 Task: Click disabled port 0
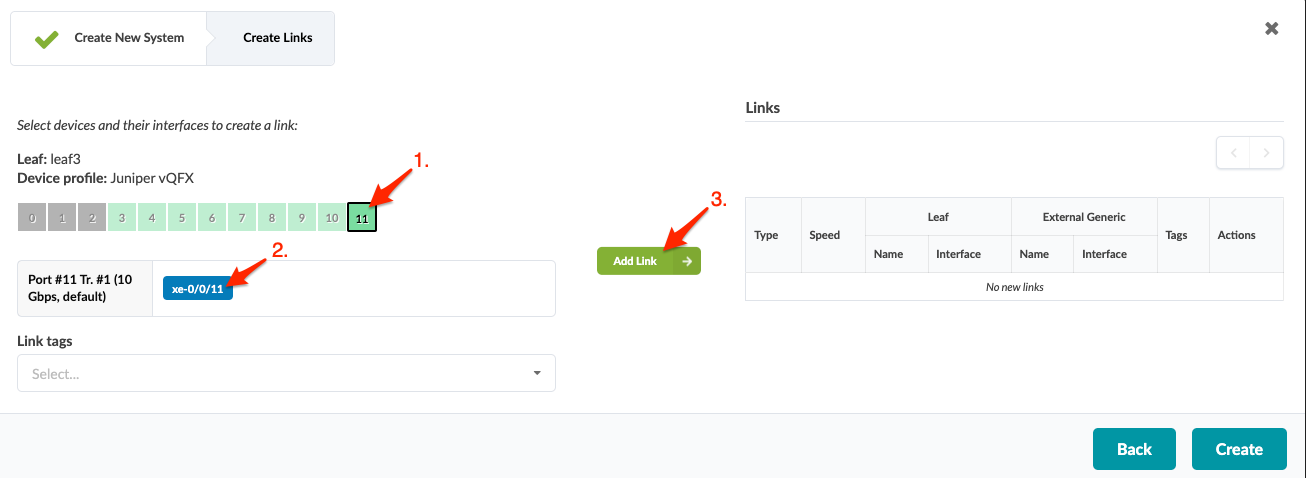(32, 217)
